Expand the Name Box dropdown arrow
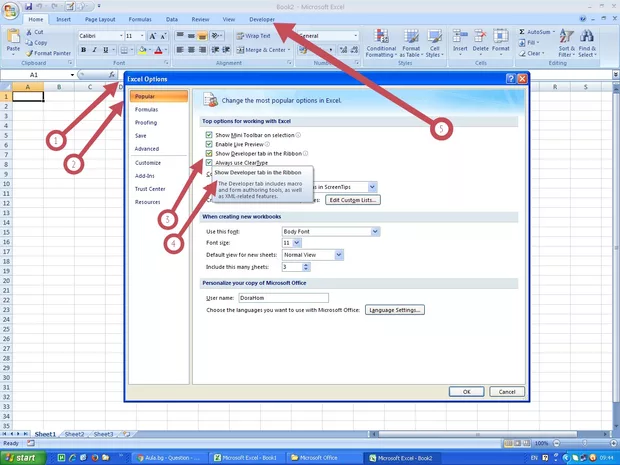The width and height of the screenshot is (620, 465). pyautogui.click(x=72, y=75)
